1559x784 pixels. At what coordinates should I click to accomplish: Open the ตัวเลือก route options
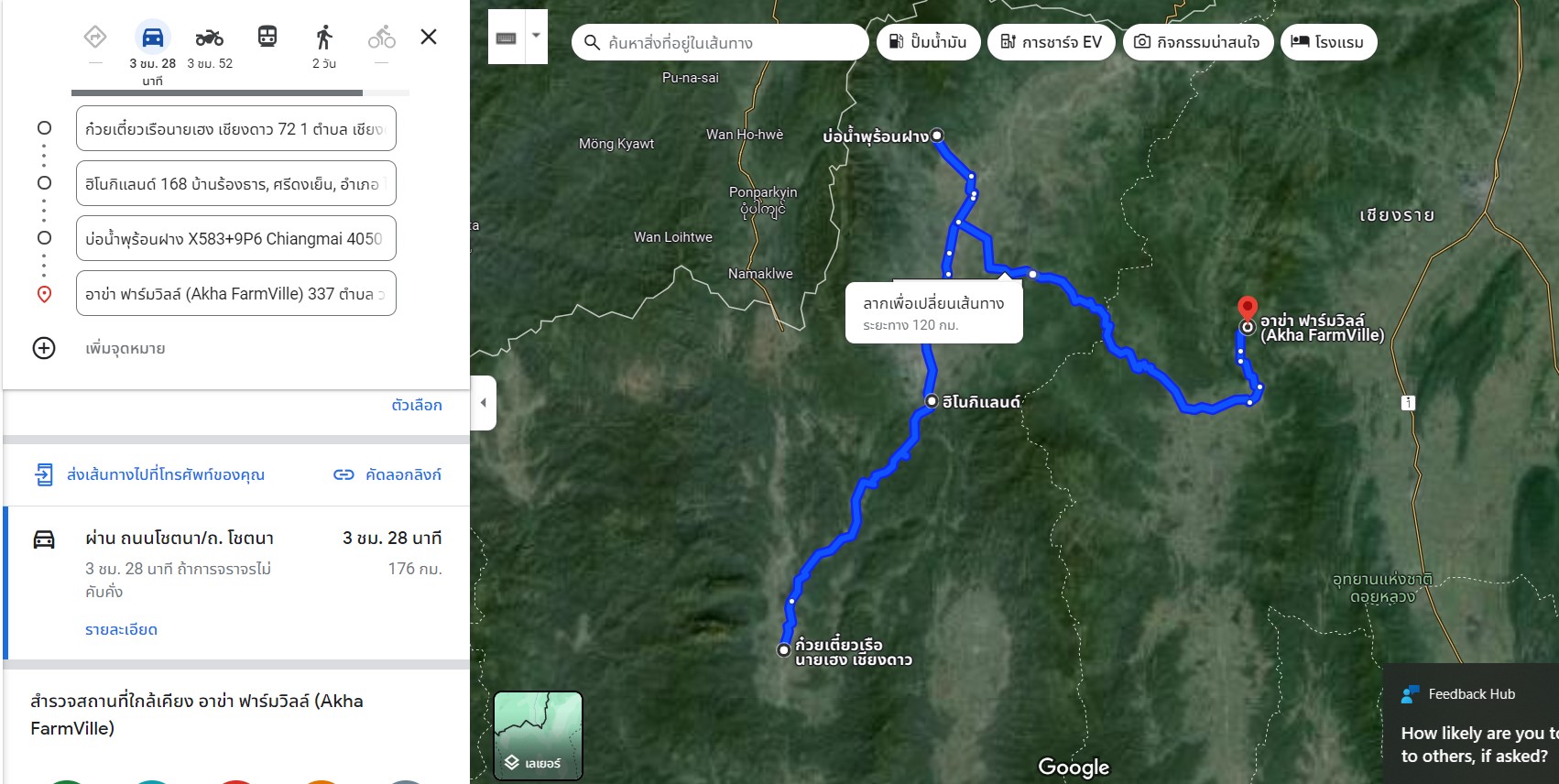(x=417, y=405)
